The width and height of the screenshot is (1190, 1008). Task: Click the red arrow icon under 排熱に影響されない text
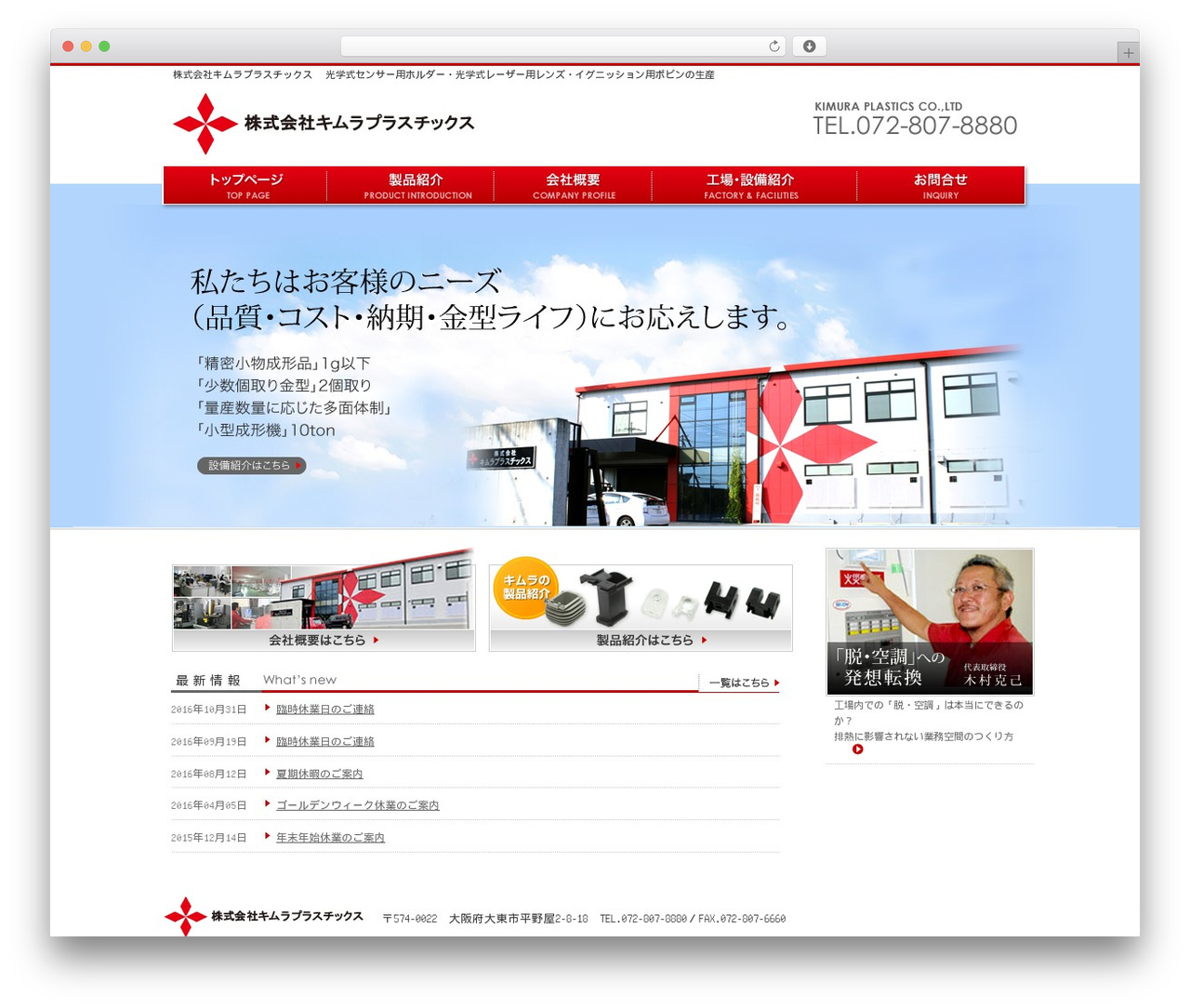point(858,749)
